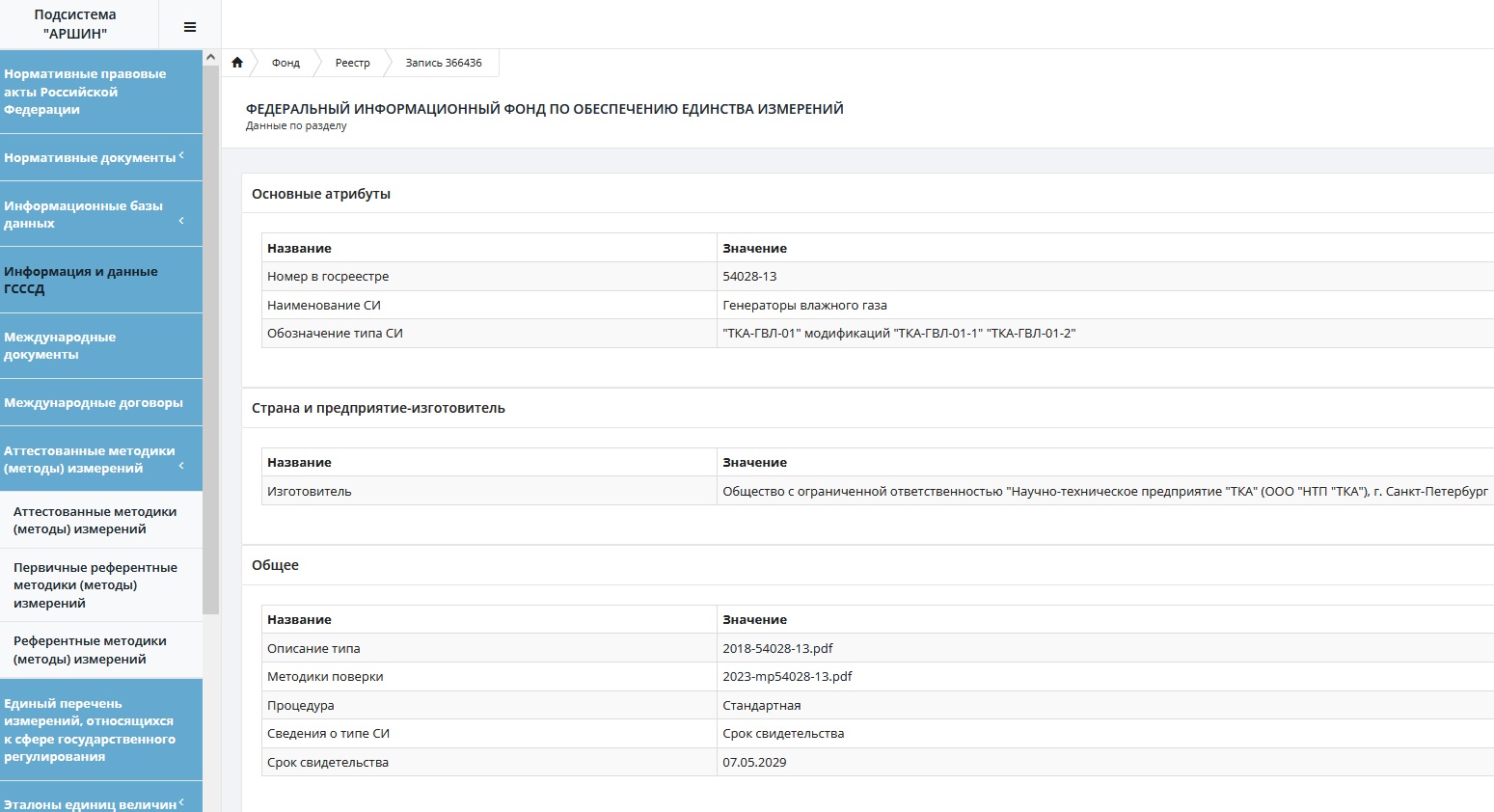Viewport: 1494px width, 812px height.
Task: Select certificate date 07.05.2029
Action: click(754, 762)
